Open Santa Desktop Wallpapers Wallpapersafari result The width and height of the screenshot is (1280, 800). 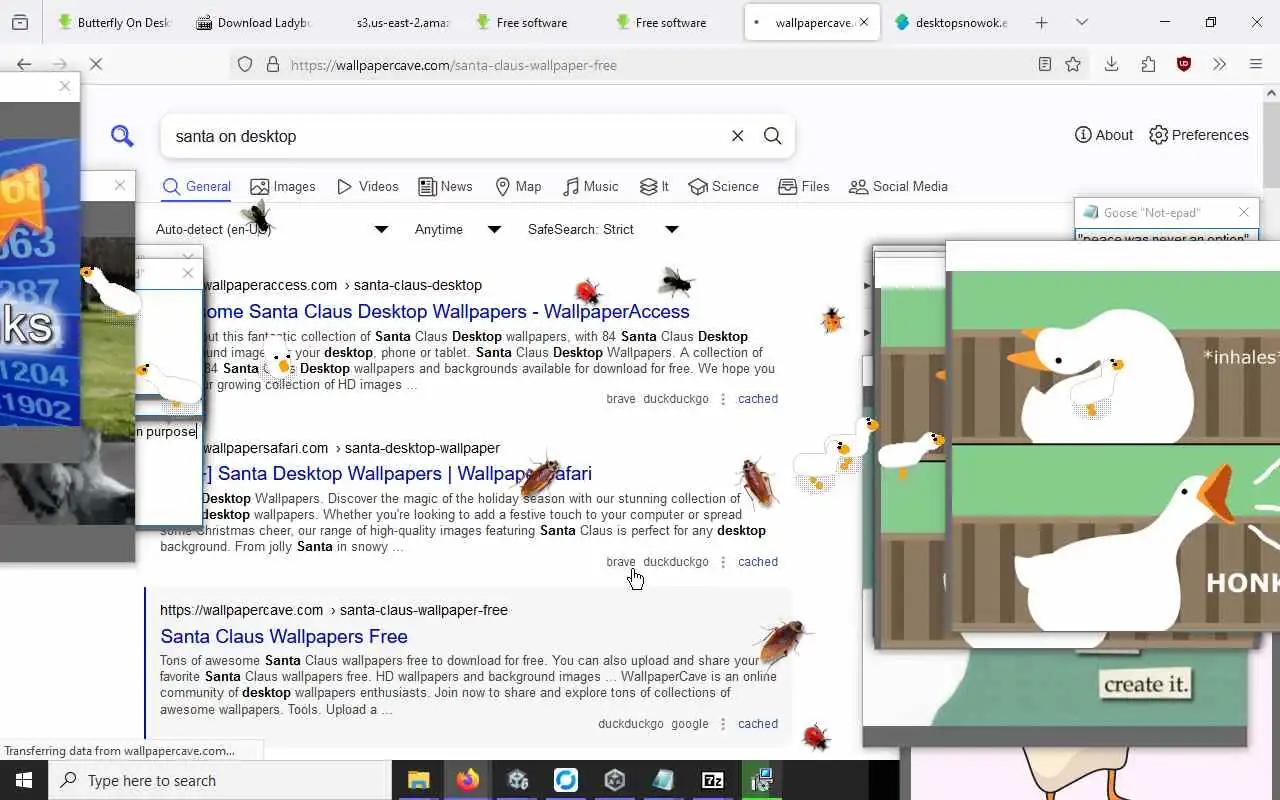[397, 473]
